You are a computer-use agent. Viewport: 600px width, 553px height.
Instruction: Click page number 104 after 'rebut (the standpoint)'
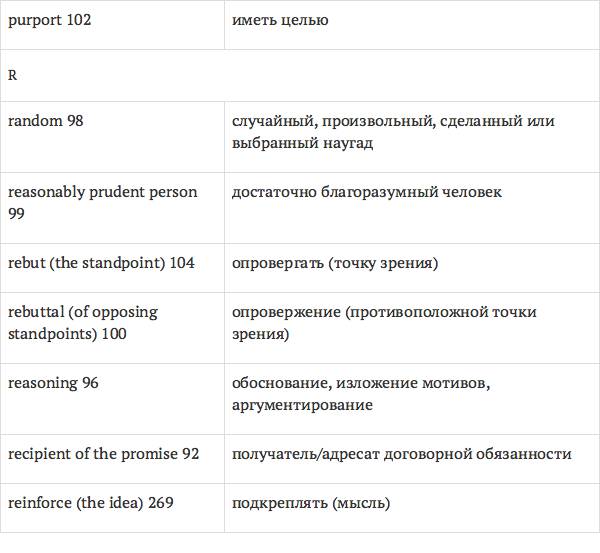click(x=182, y=263)
